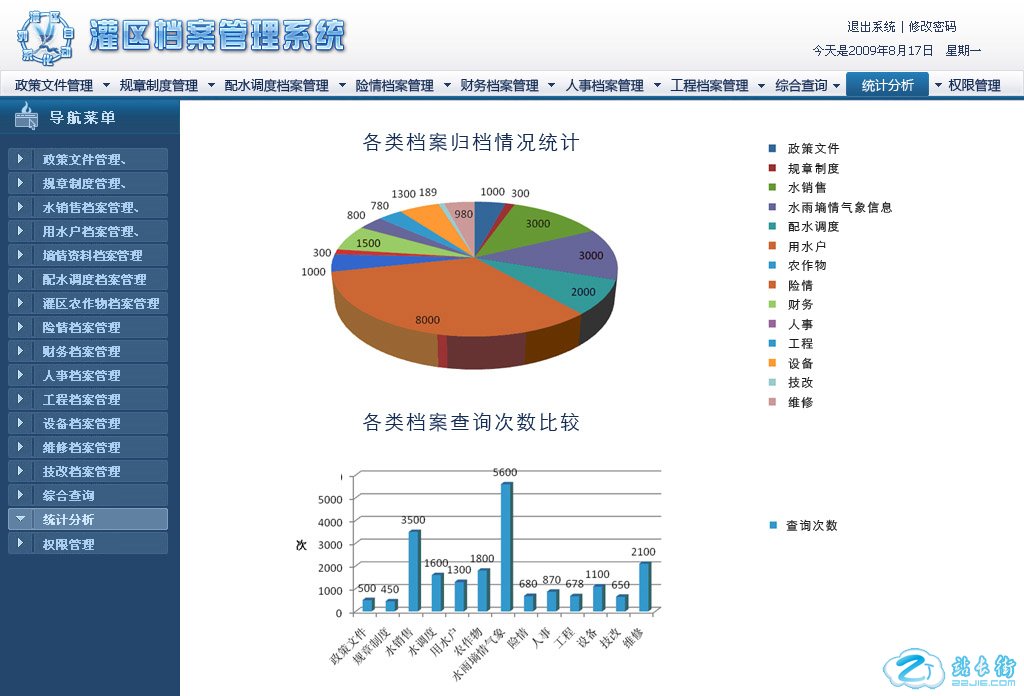The height and width of the screenshot is (696, 1024).
Task: Click the 政策文件 blue legend marker
Action: pyautogui.click(x=772, y=148)
